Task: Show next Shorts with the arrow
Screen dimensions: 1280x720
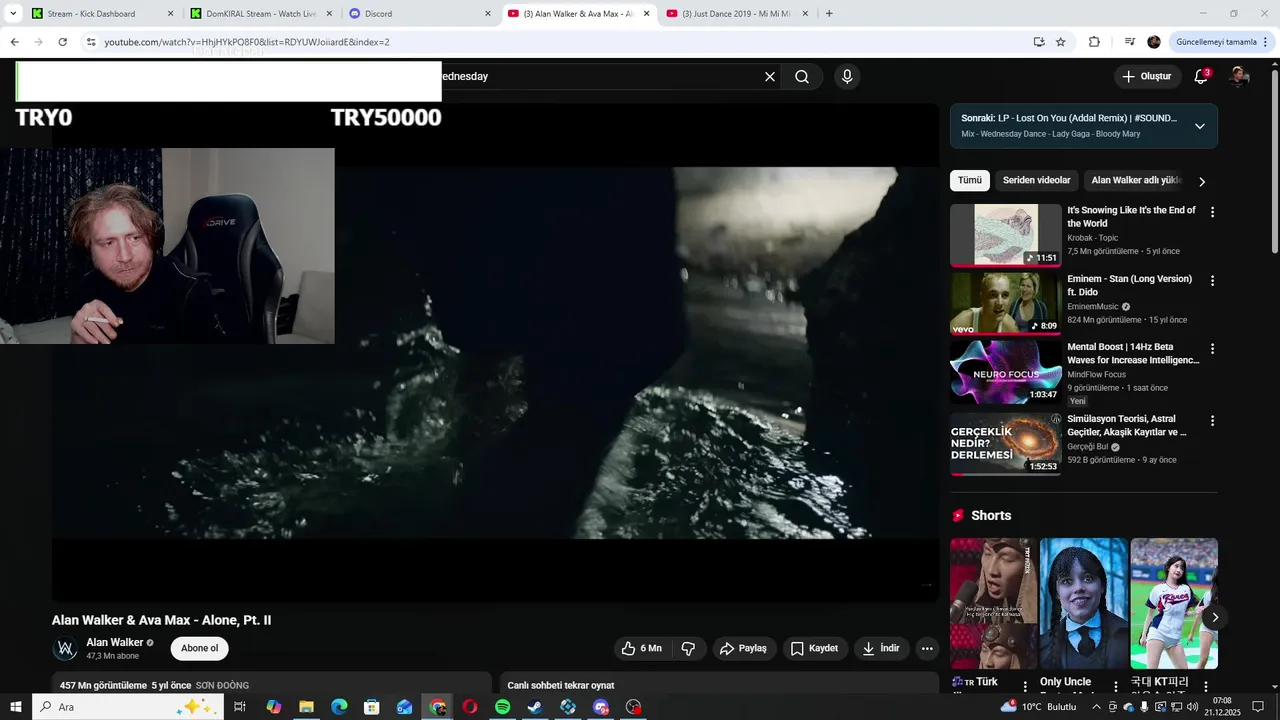Action: 1215,617
